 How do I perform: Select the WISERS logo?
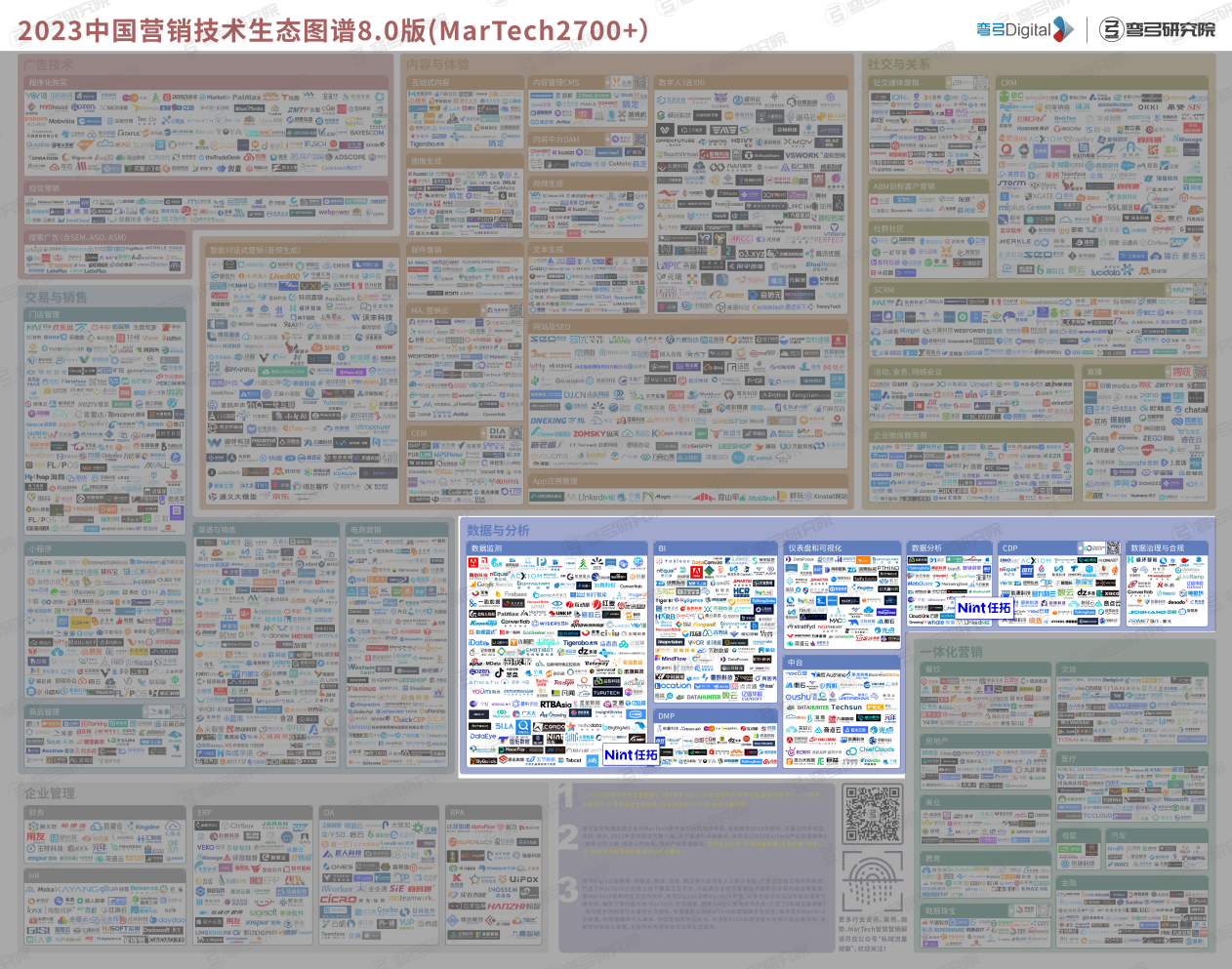tap(550, 624)
